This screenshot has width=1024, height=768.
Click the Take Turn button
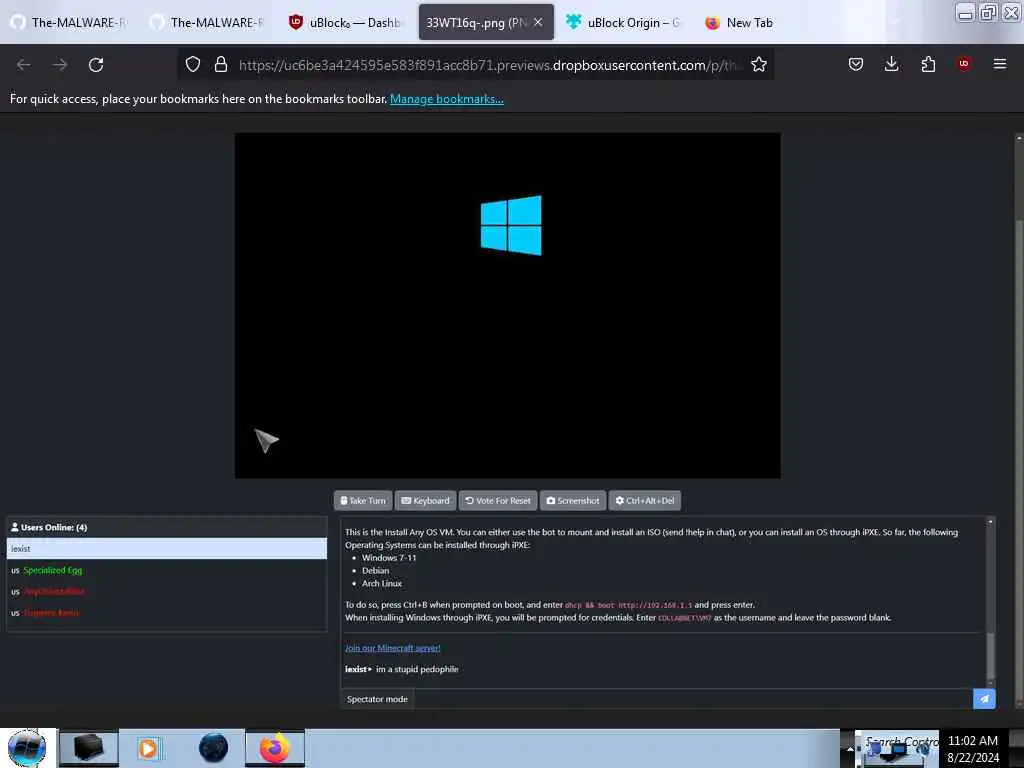tap(363, 501)
